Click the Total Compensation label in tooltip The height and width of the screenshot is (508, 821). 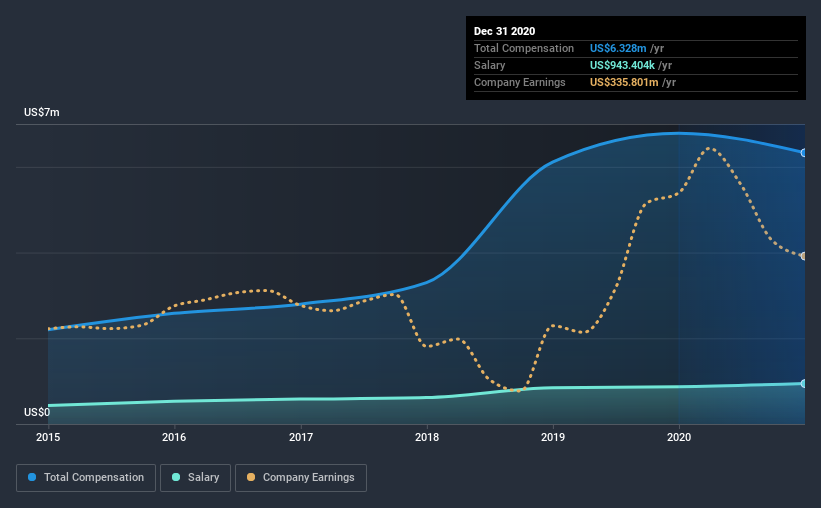524,48
